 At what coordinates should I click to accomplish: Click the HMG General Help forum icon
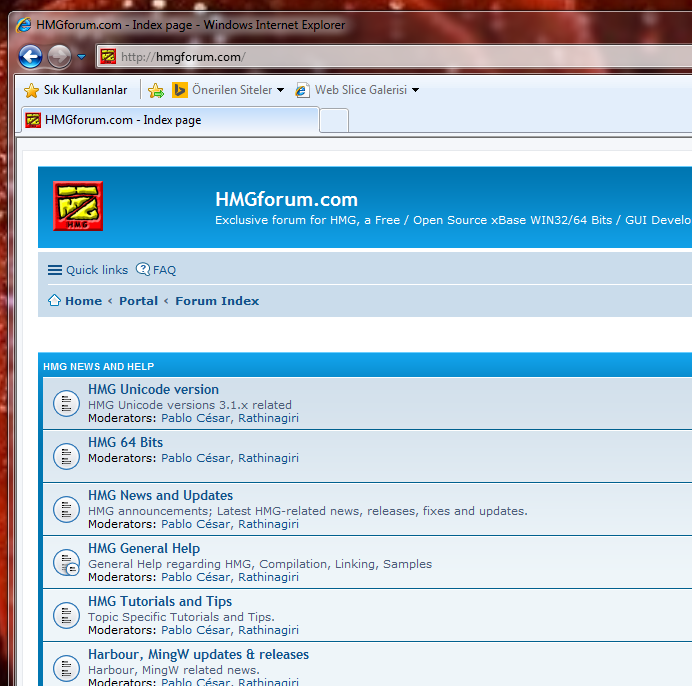click(x=66, y=563)
